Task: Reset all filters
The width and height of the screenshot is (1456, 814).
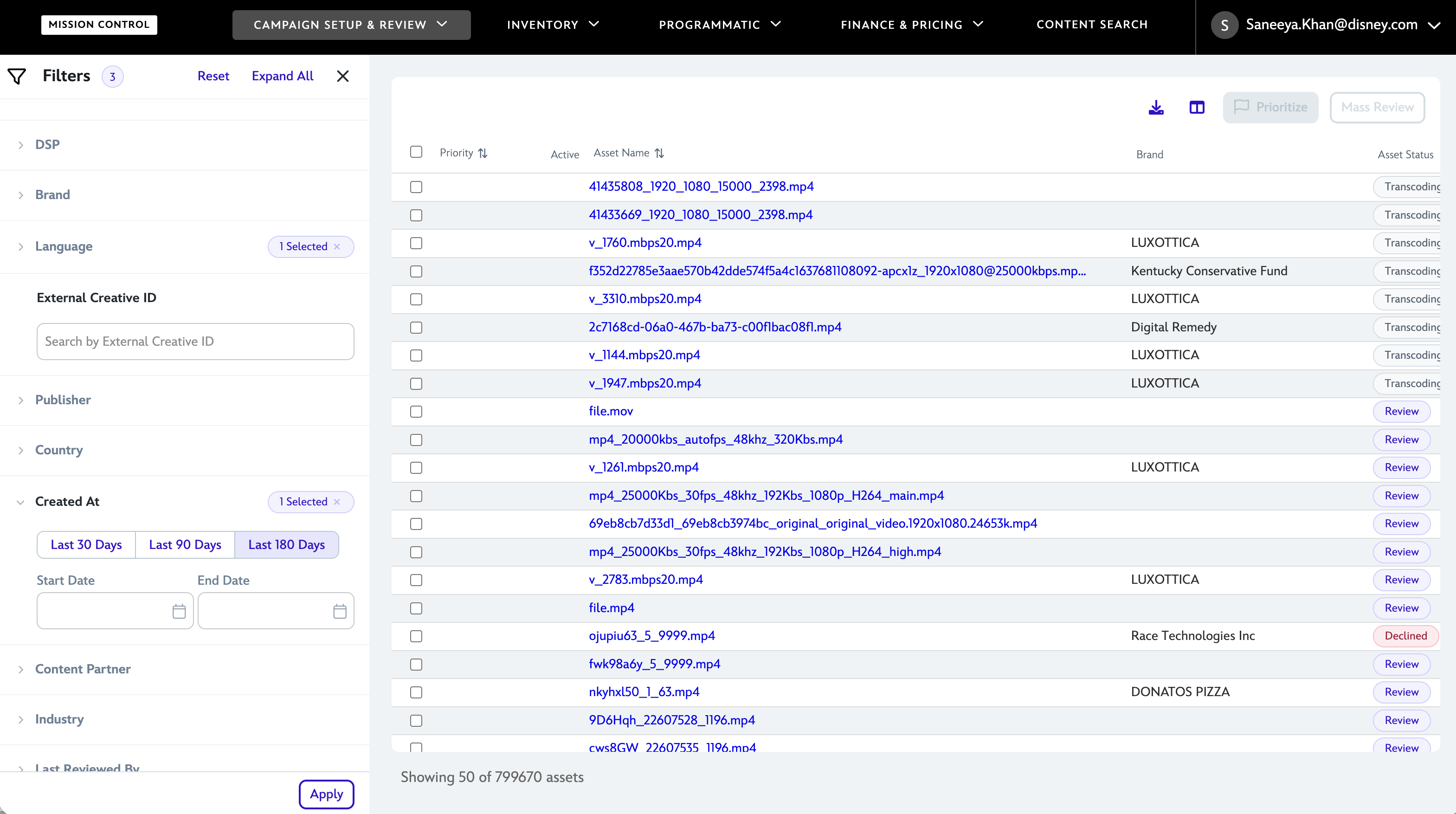Action: pos(213,76)
